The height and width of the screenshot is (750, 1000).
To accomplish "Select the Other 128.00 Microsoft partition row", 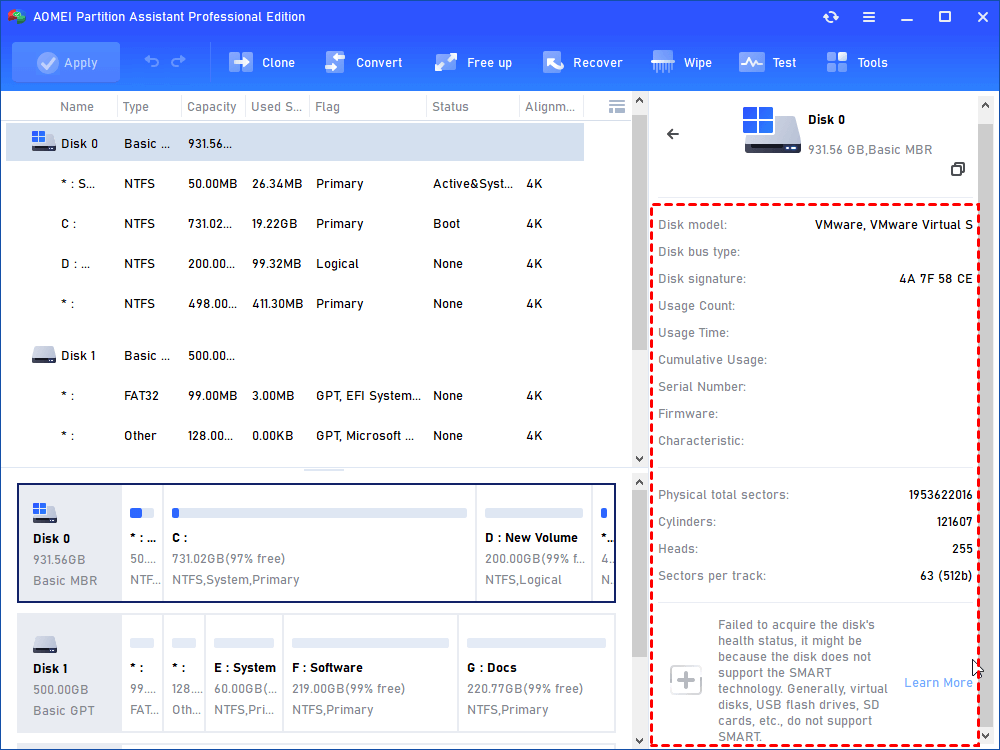I will pyautogui.click(x=295, y=436).
